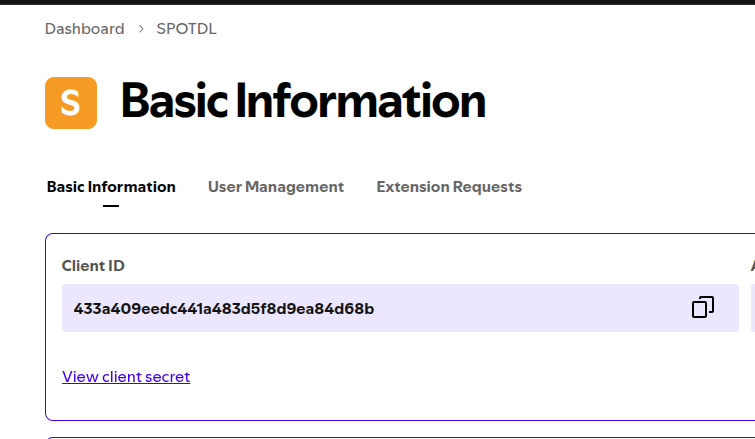Click the Client ID label
755x439 pixels.
[x=93, y=266]
